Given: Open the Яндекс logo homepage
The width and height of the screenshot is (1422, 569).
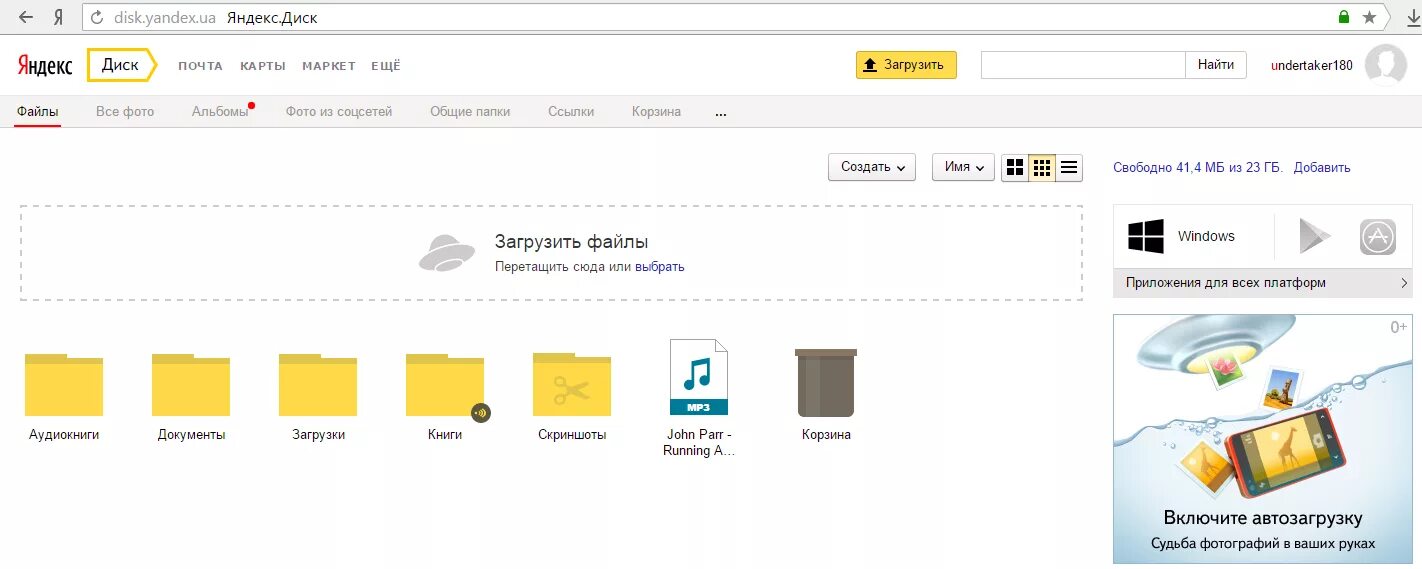Looking at the screenshot, I should [x=45, y=66].
